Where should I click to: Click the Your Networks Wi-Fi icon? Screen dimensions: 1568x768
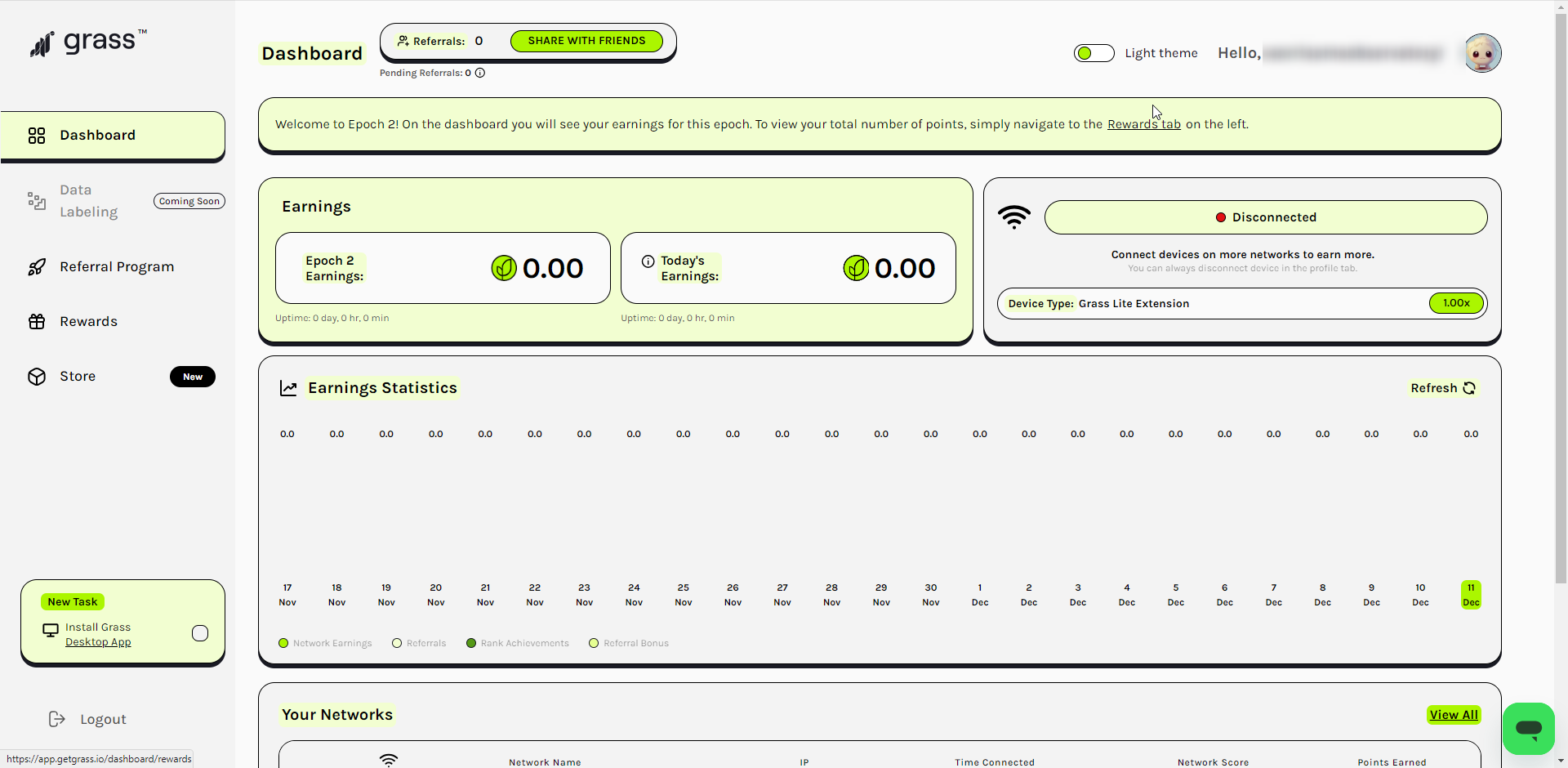coord(389,761)
